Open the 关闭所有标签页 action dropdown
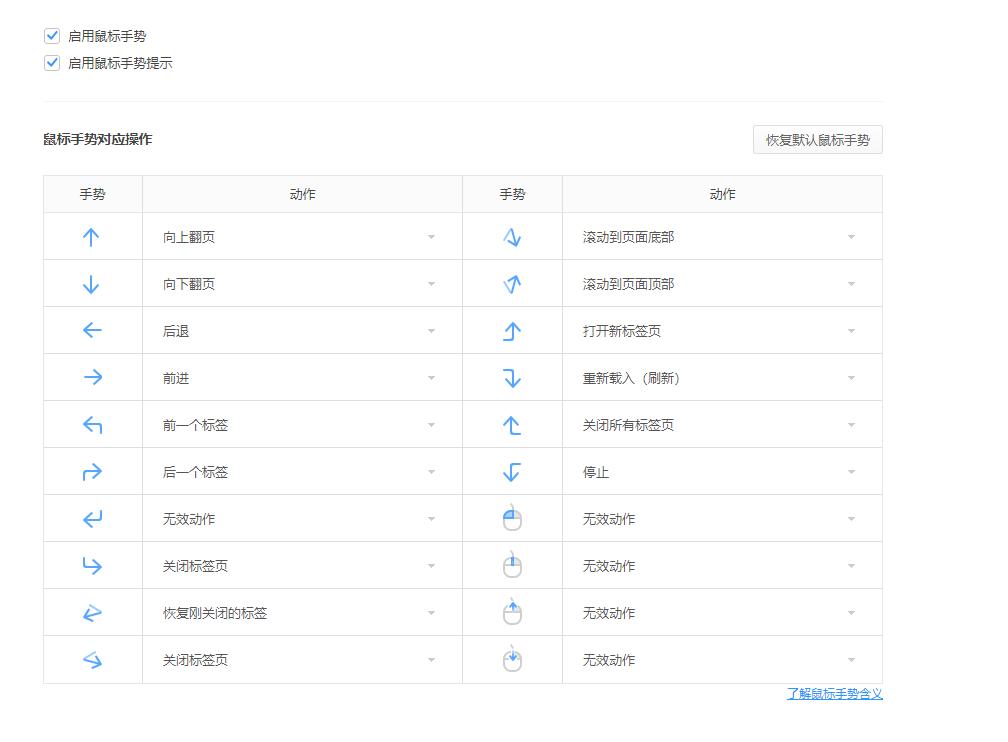 pos(721,425)
